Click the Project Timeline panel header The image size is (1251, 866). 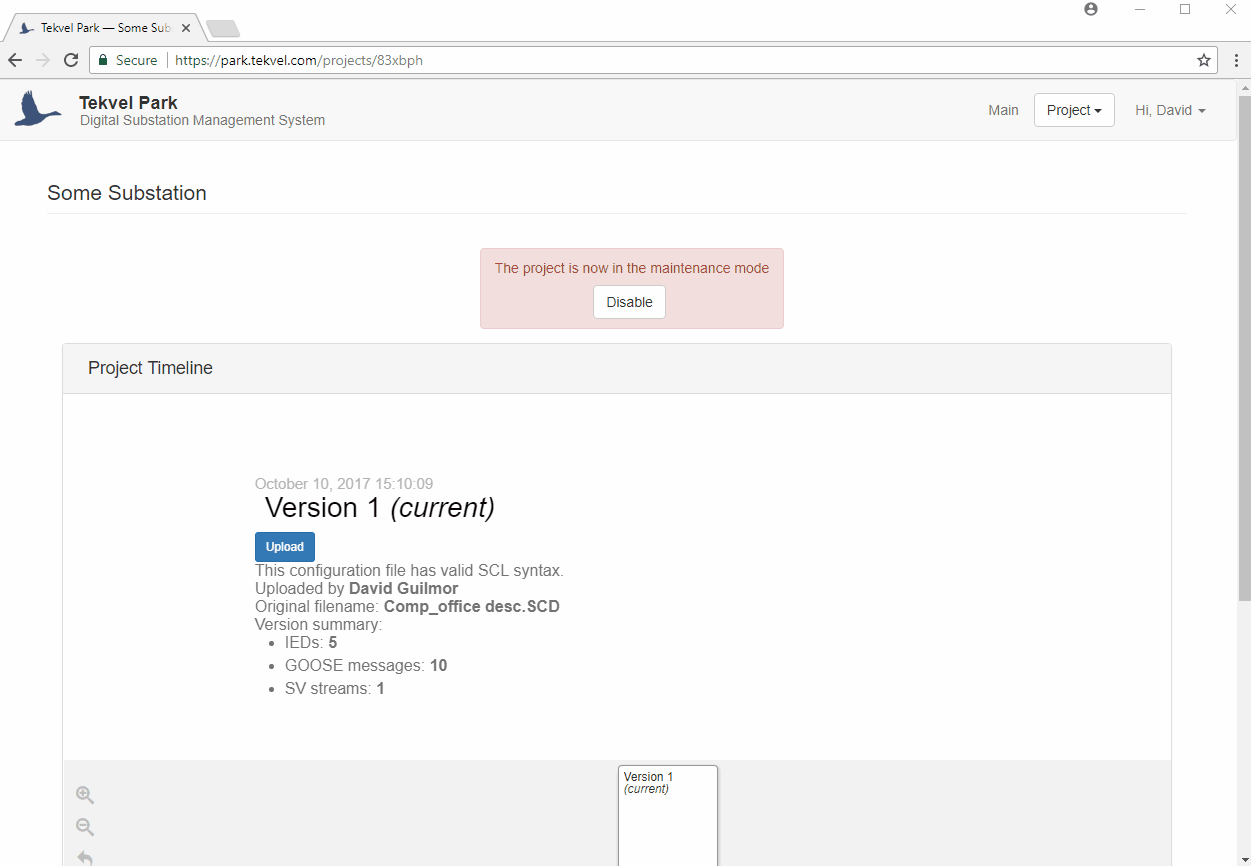point(617,368)
